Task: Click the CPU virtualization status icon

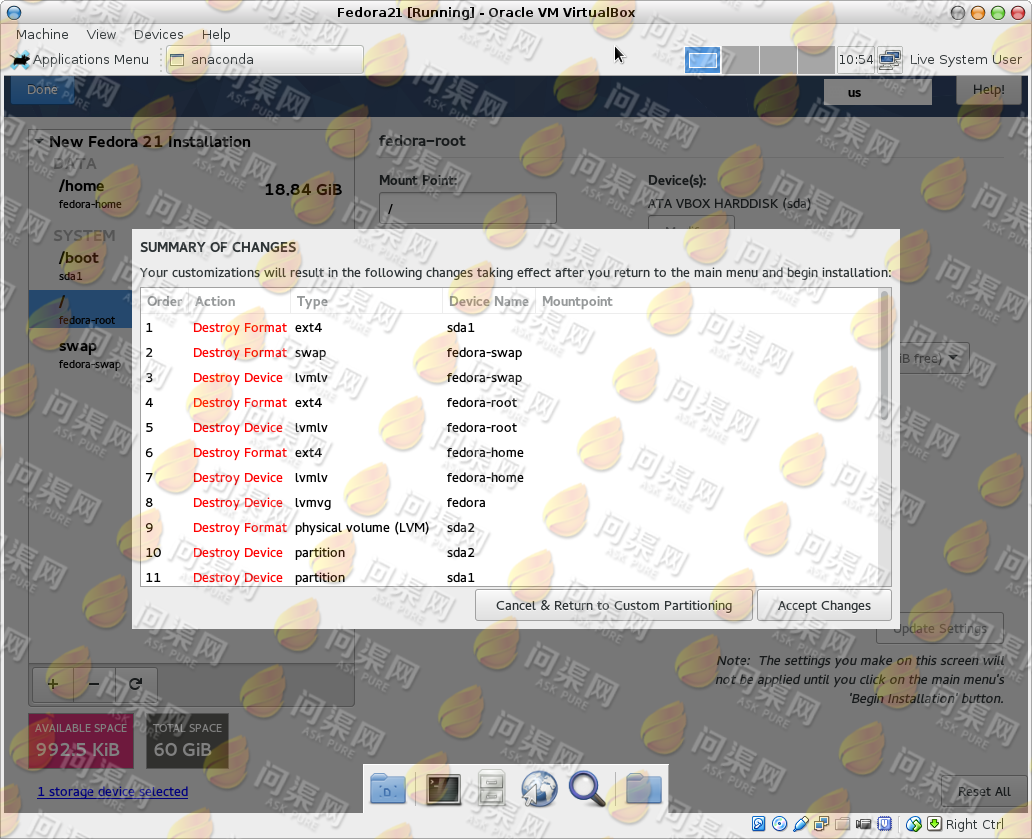Action: click(x=885, y=824)
